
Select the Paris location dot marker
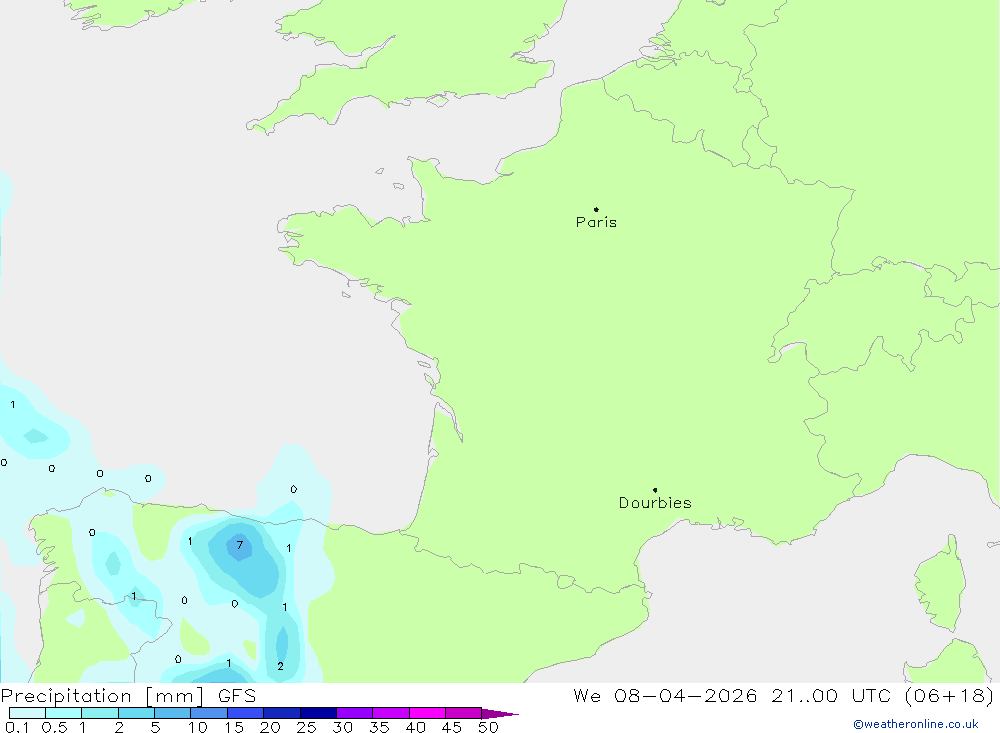(x=596, y=209)
